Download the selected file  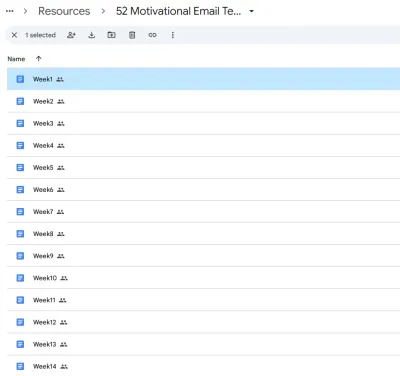tap(92, 35)
